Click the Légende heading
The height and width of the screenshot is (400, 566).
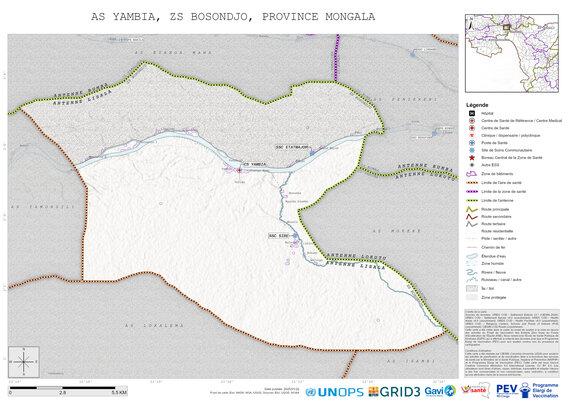[x=477, y=105]
